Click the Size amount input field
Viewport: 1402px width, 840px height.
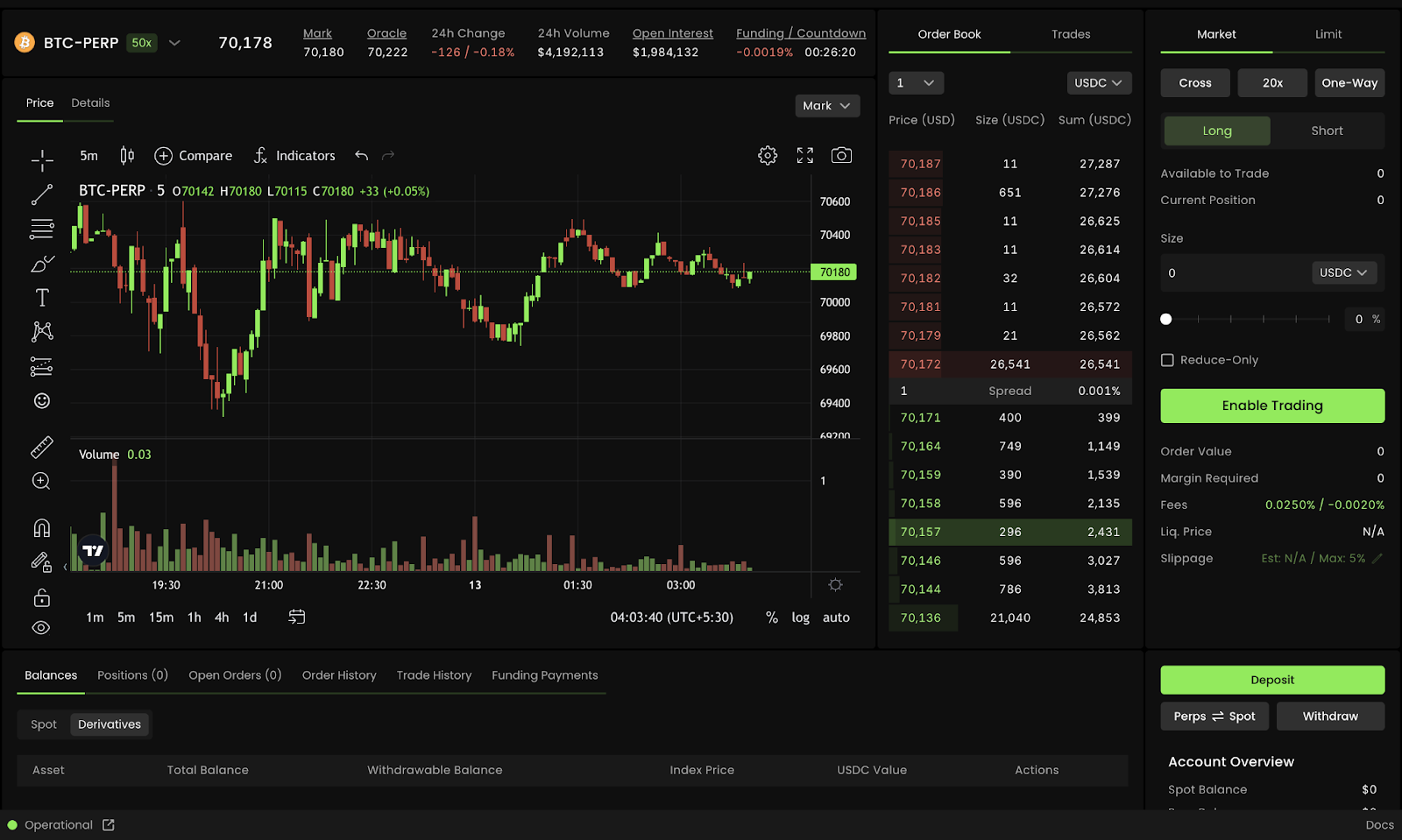[1236, 273]
